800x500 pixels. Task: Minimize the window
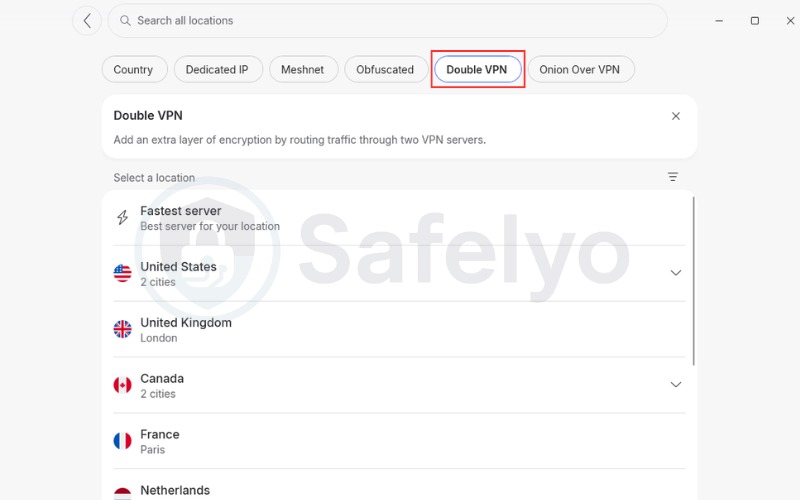[719, 21]
